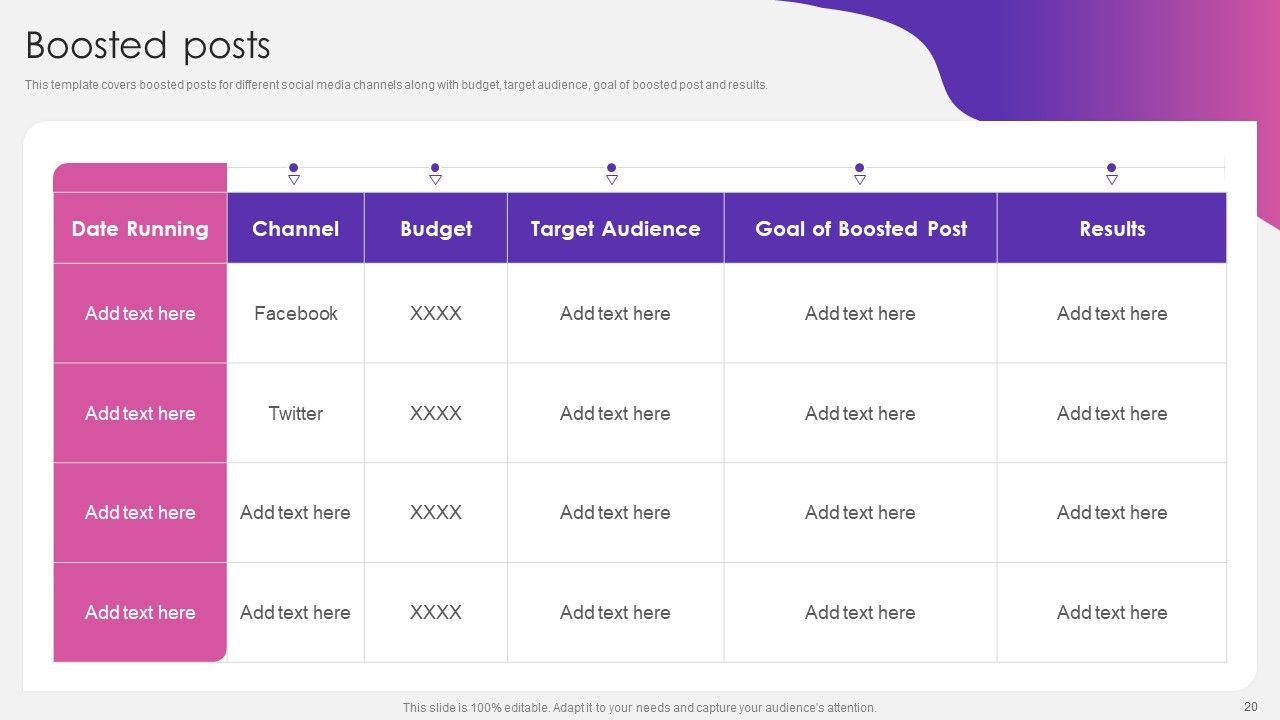1280x720 pixels.
Task: Click the Target Audience header cell
Action: point(615,229)
